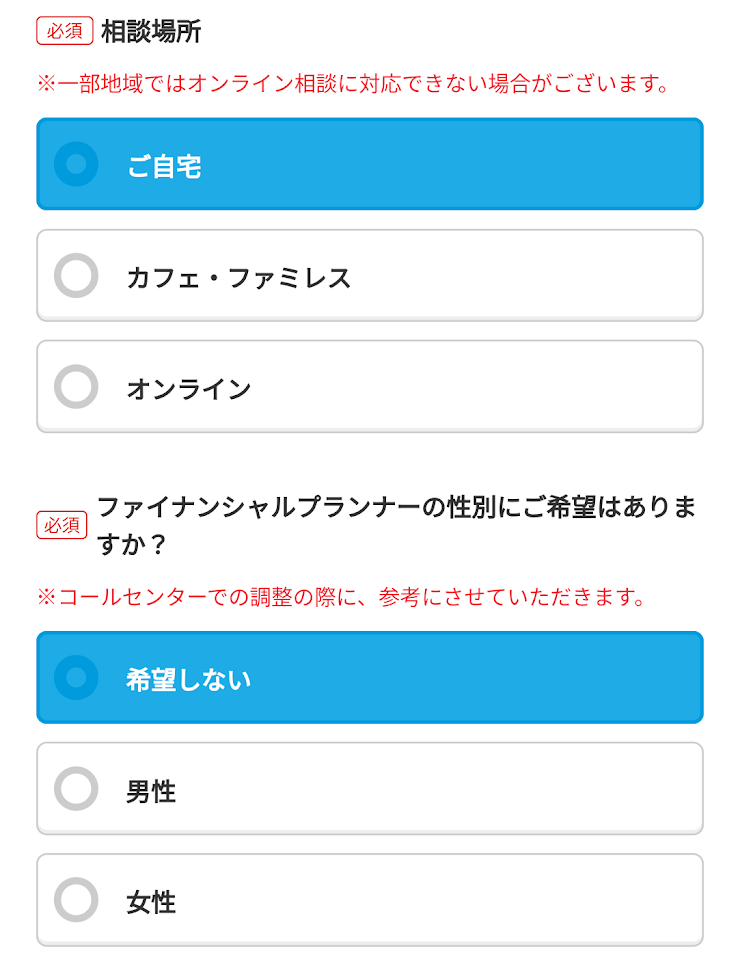738x973 pixels.
Task: Choose the カフェ・ファミレス radio circle
Action: [76, 276]
